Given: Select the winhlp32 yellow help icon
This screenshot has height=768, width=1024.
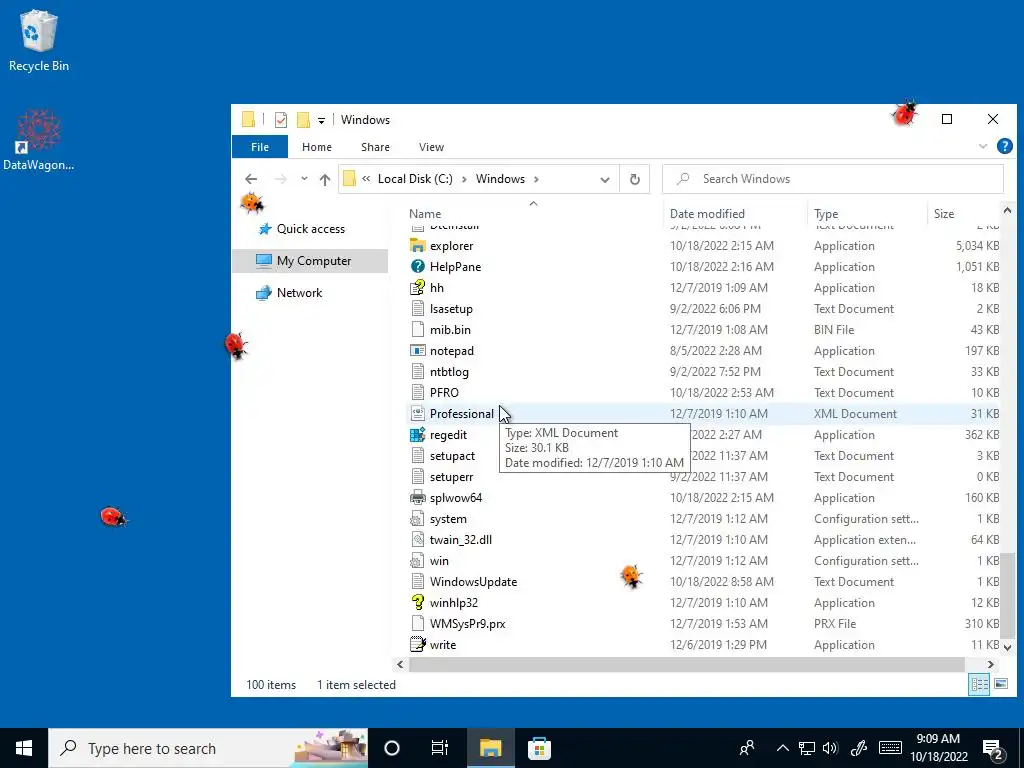Looking at the screenshot, I should (417, 602).
